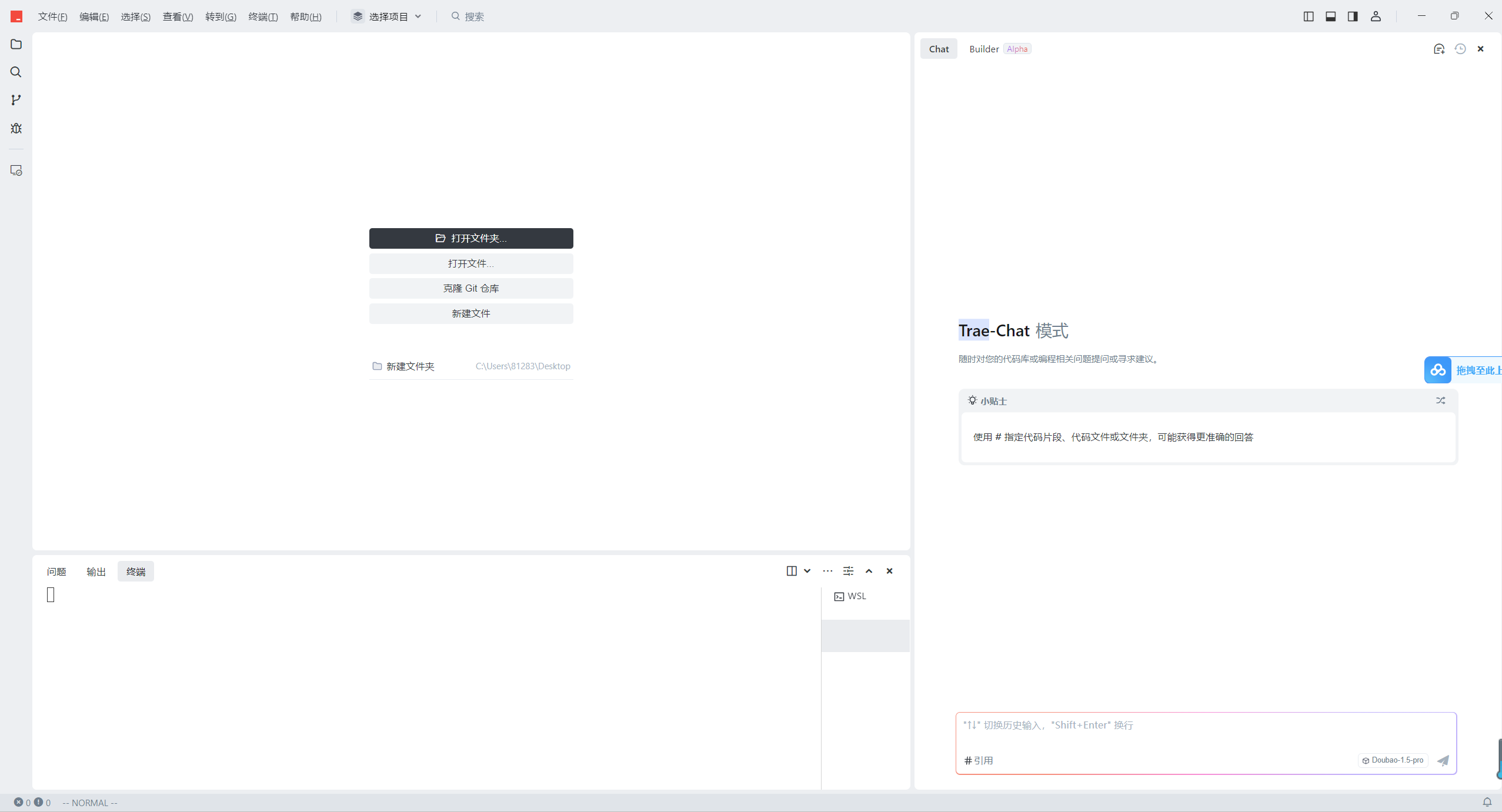
Task: Shuffle the tip with the random icon
Action: pos(1440,400)
